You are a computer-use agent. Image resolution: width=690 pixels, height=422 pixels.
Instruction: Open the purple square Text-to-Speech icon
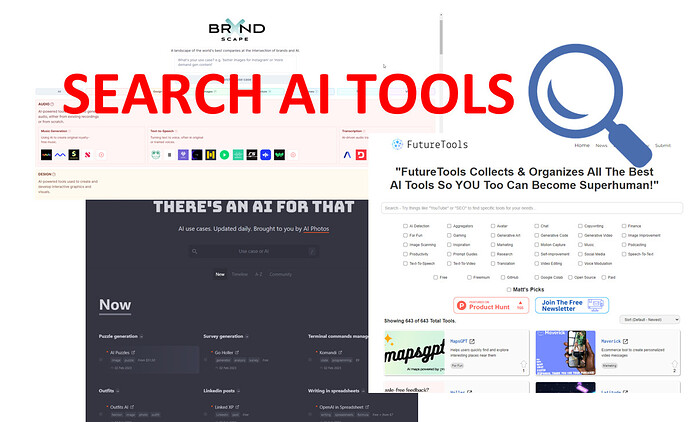183,155
